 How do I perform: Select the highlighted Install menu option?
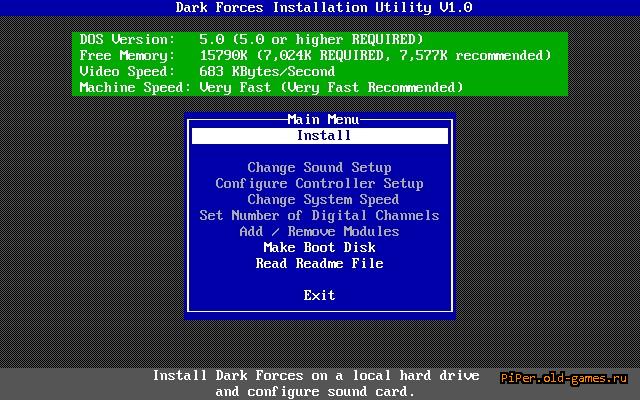pyautogui.click(x=320, y=136)
